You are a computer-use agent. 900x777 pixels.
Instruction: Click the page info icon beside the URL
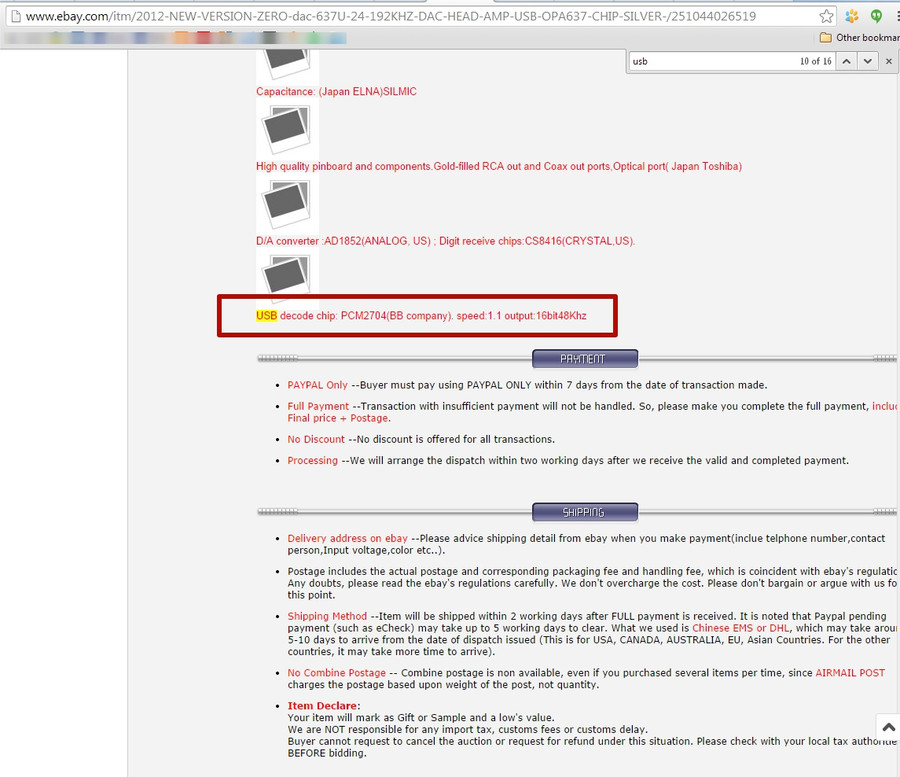[x=16, y=16]
